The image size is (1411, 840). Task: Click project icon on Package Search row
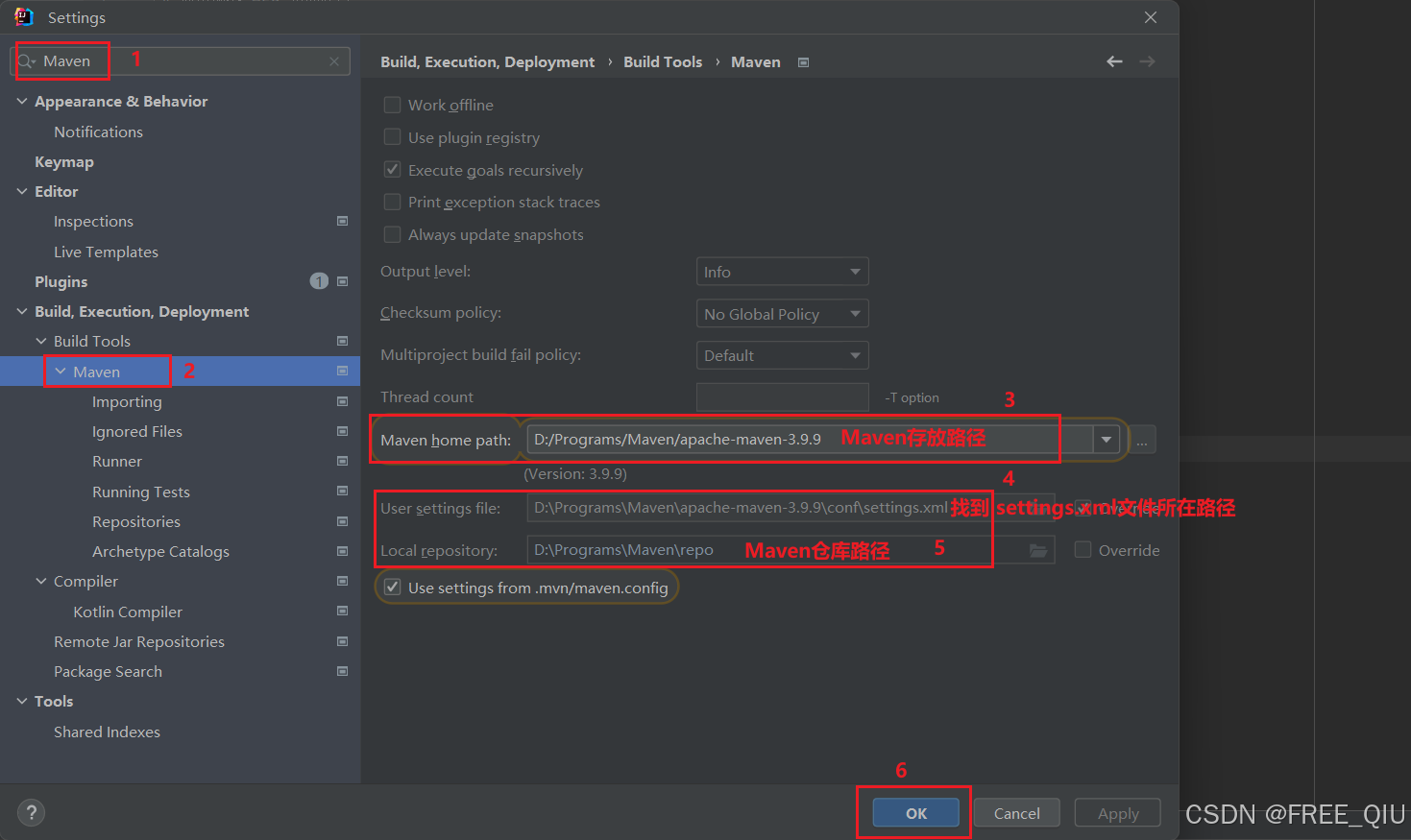click(x=342, y=671)
